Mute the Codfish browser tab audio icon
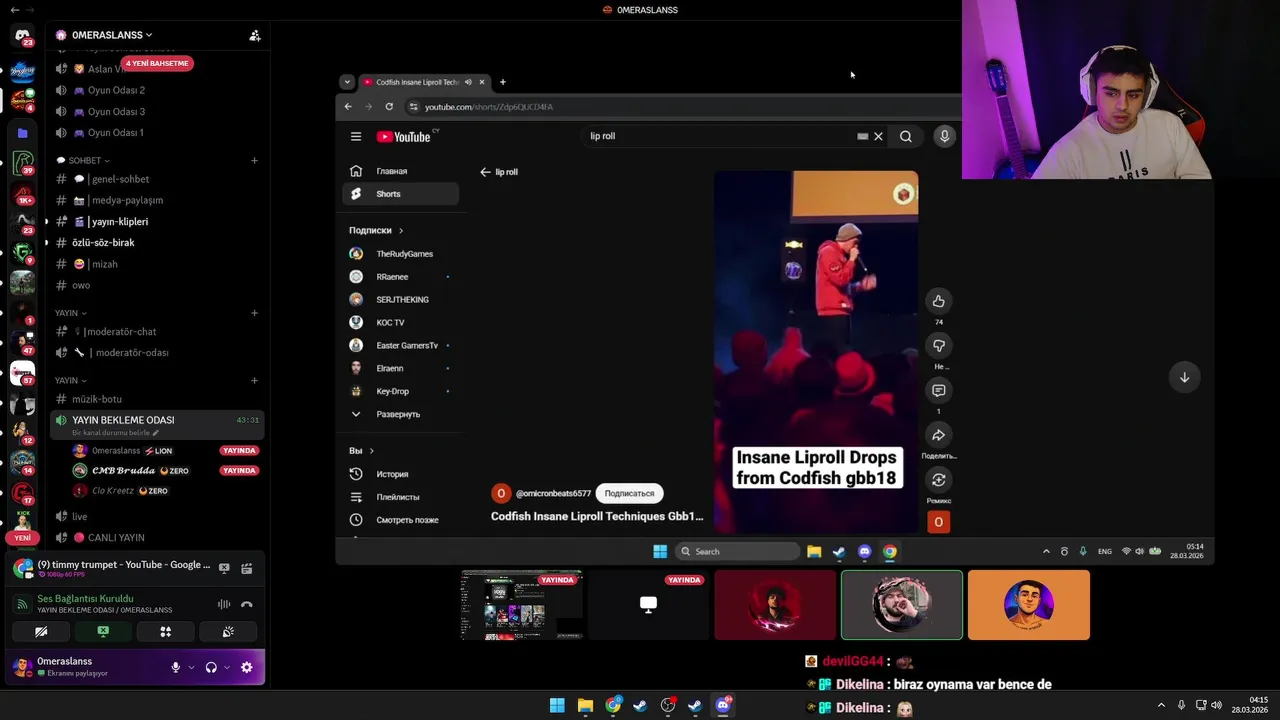This screenshot has width=1280, height=720. pos(468,82)
